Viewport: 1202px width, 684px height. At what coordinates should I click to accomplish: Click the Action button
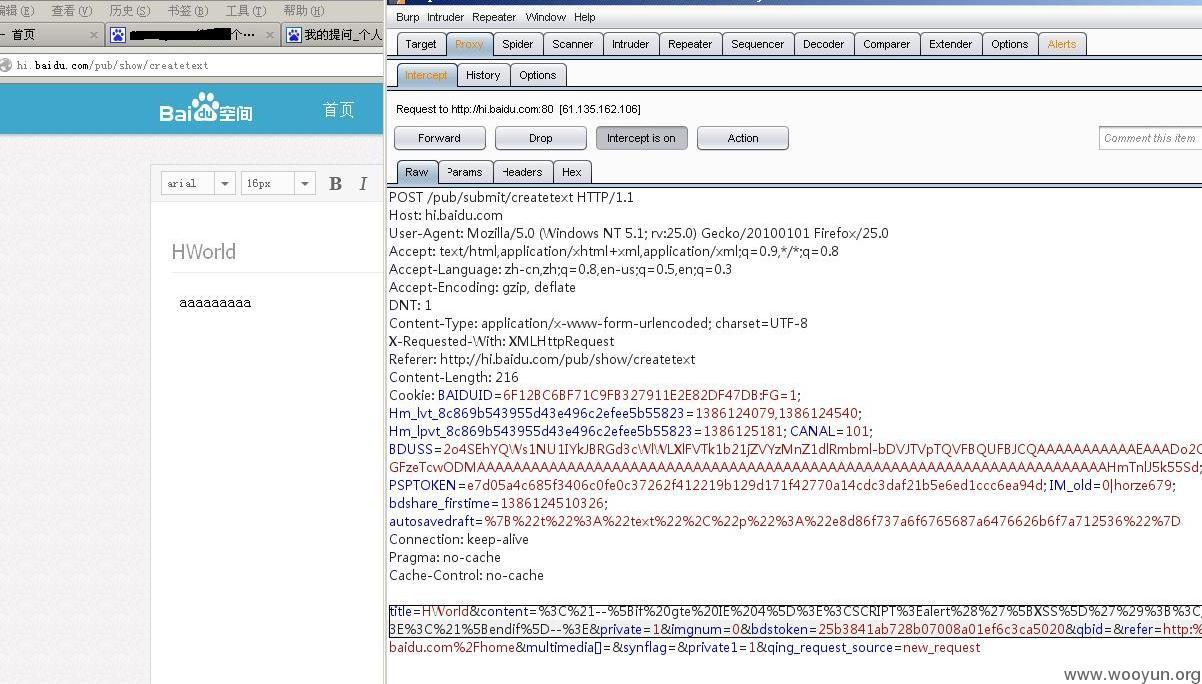743,138
